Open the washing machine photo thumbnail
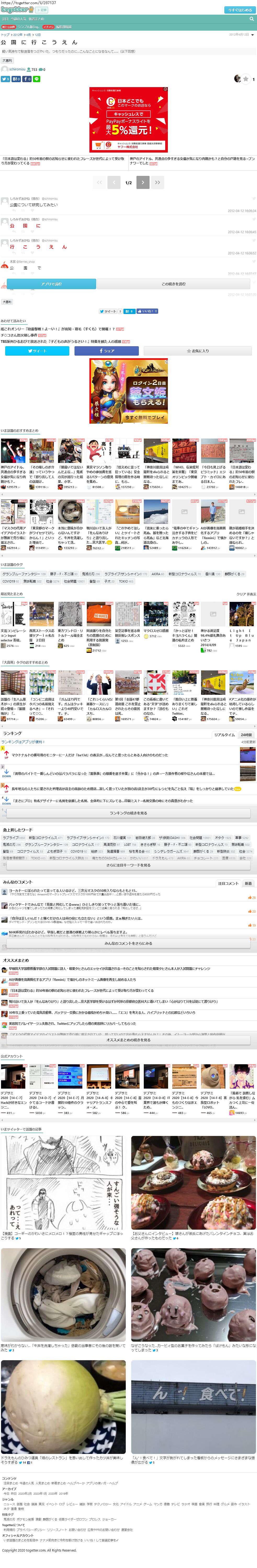The height and width of the screenshot is (1568, 257). (x=63, y=1295)
